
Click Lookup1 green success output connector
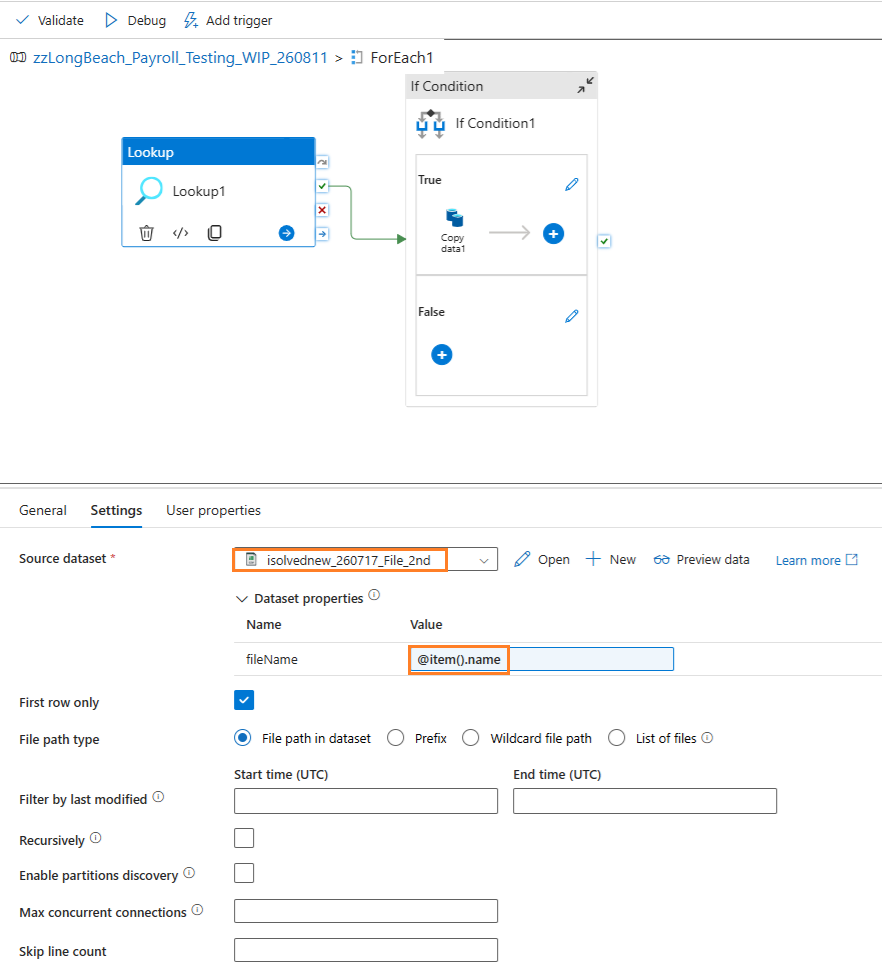click(x=322, y=186)
